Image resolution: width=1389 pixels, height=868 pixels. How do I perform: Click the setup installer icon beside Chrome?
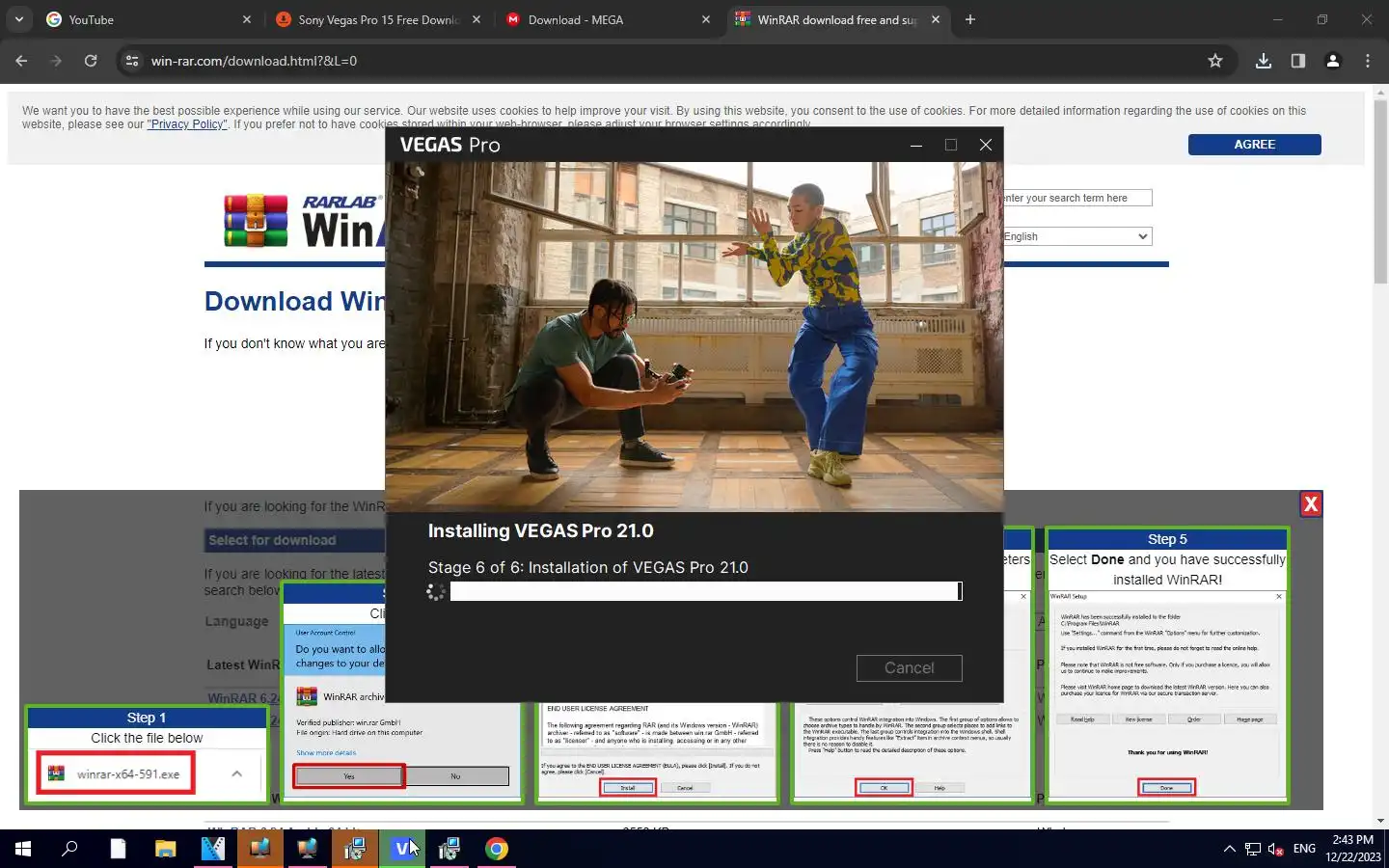click(449, 849)
